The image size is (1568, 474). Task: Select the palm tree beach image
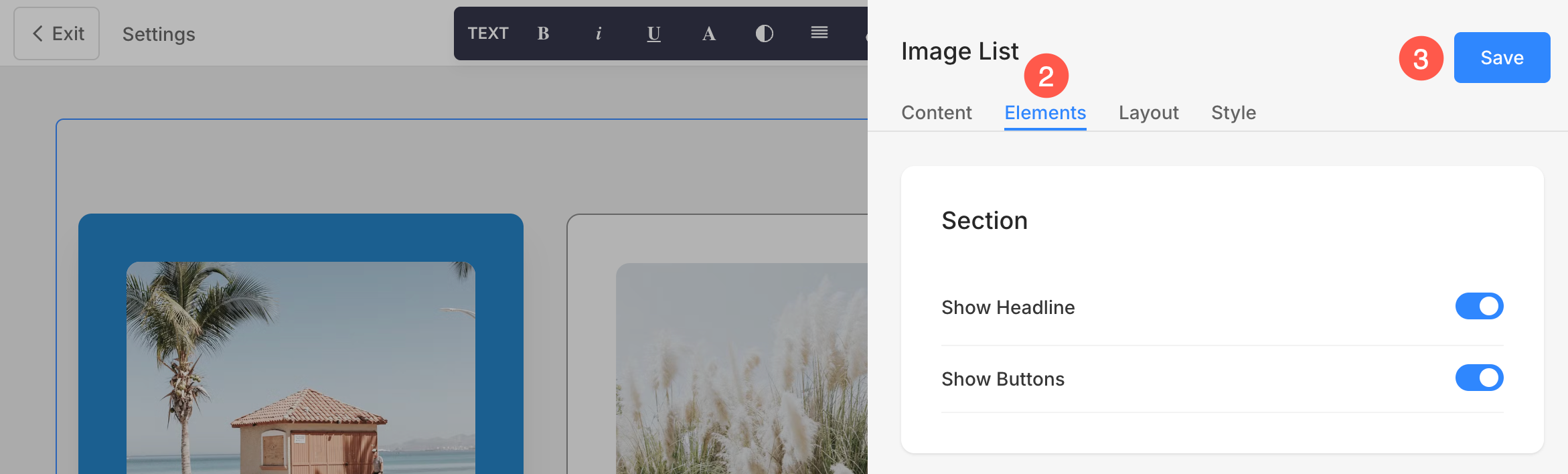point(301,368)
